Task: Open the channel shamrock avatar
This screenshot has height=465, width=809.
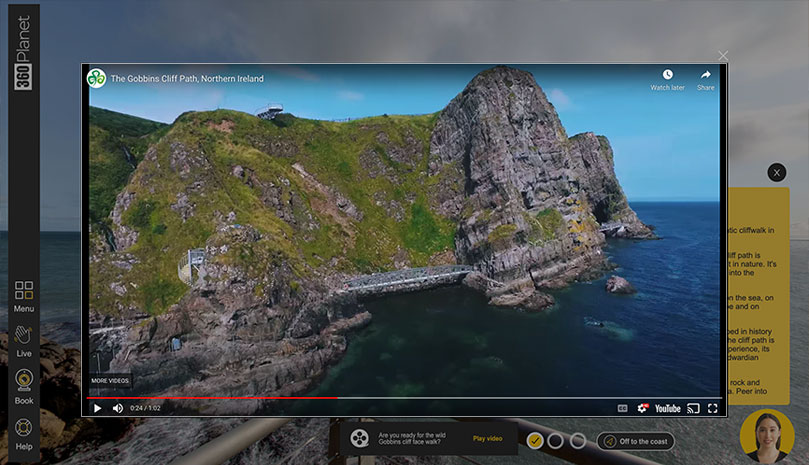Action: (96, 78)
